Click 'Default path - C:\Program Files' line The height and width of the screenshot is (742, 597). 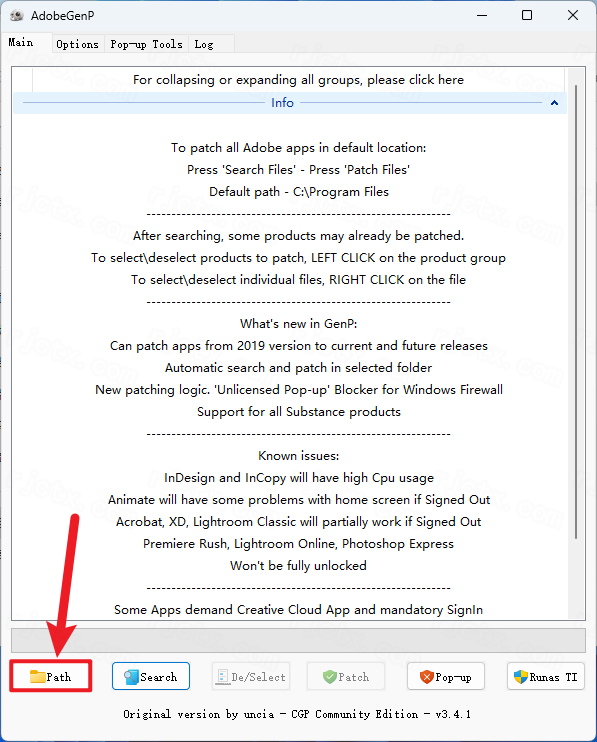tap(298, 192)
